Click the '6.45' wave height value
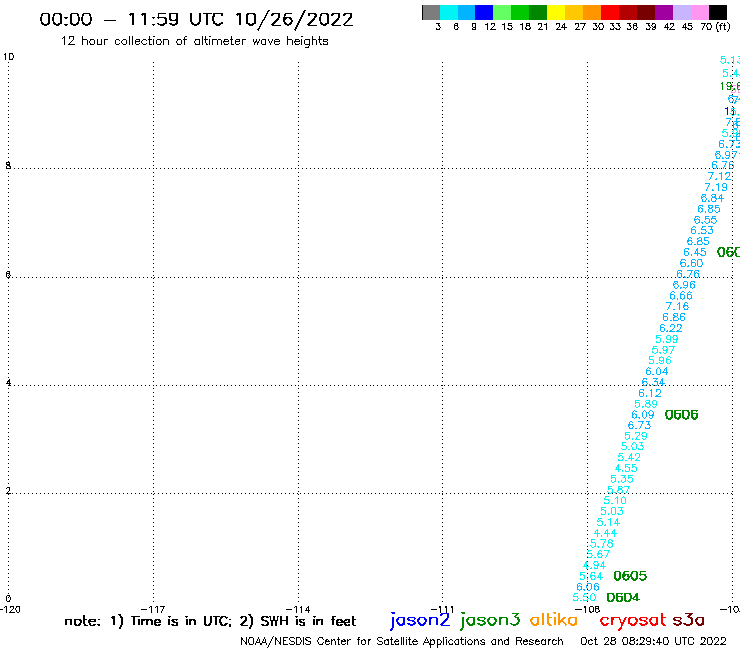Viewport: 740px width, 650px height. (x=695, y=253)
